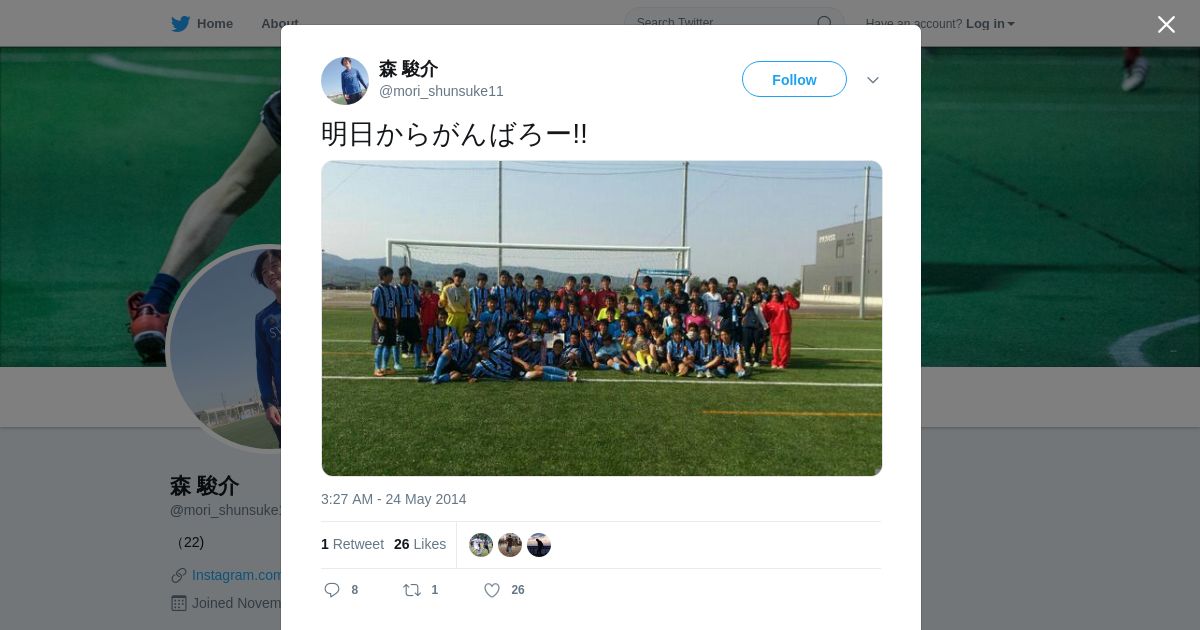1200x630 pixels.
Task: Open the @mori_shunsuke11 handle link
Action: [441, 91]
